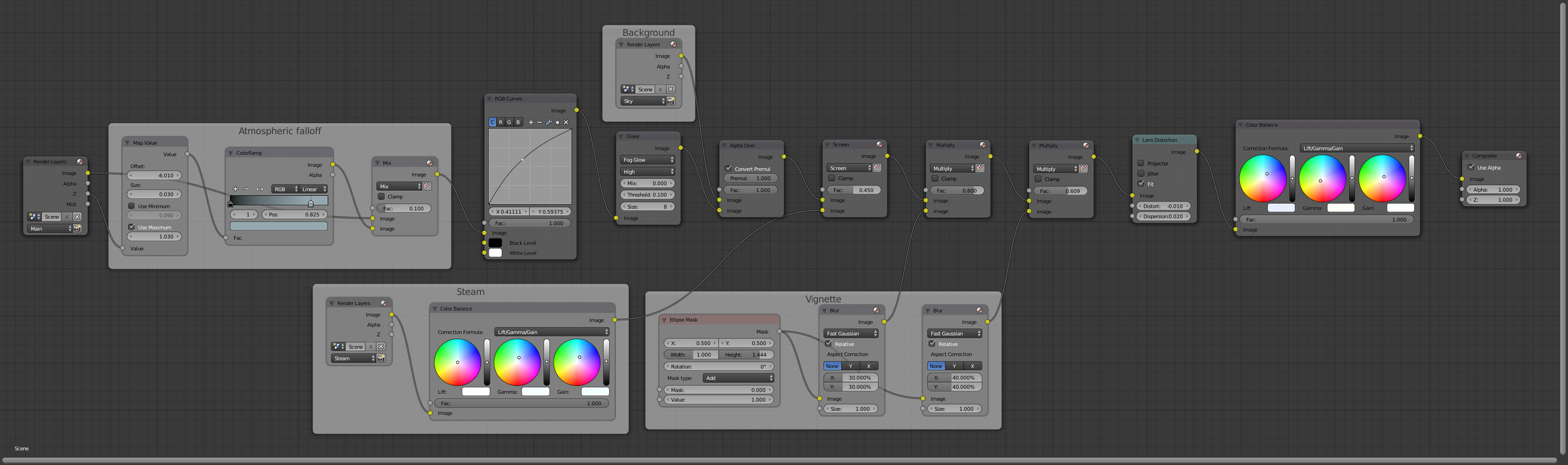Viewport: 1568px width, 465px height.
Task: Select Y aspect correction in Blur node with 30.000%
Action: [x=850, y=366]
